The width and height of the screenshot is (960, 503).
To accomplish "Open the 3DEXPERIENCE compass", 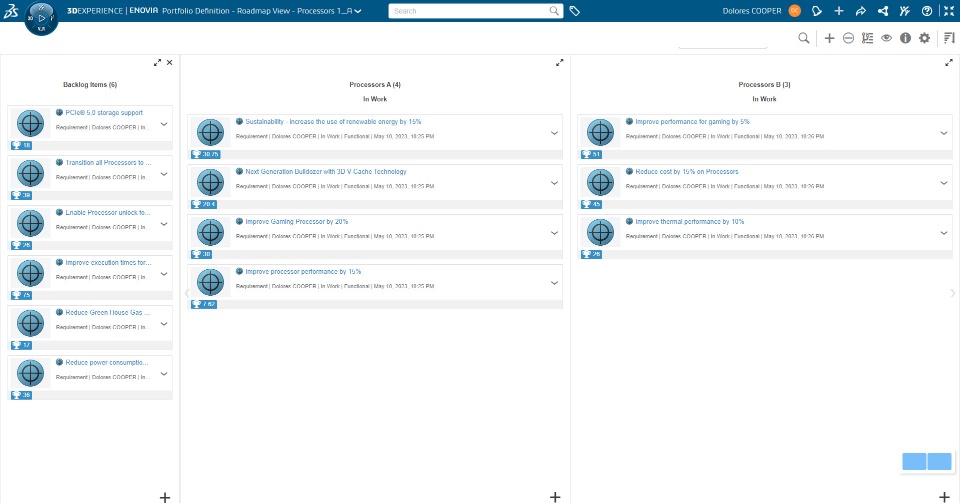I will point(41,18).
